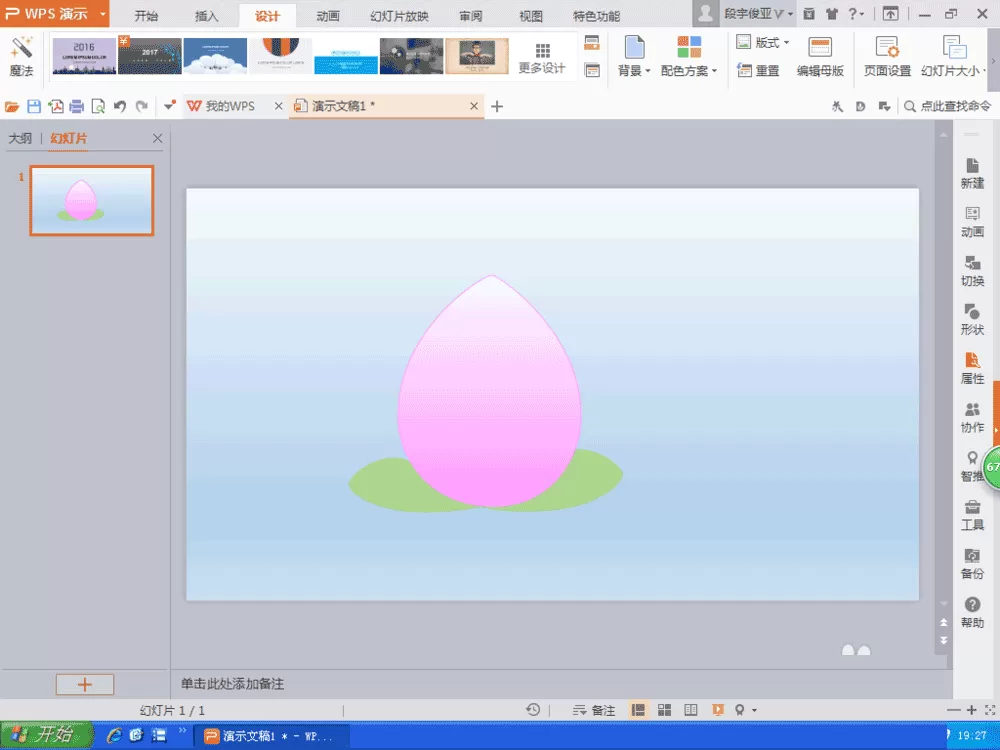Screen dimensions: 1000x750
Task: Expand the 配色方案 color scheme dropdown
Action: pos(689,56)
